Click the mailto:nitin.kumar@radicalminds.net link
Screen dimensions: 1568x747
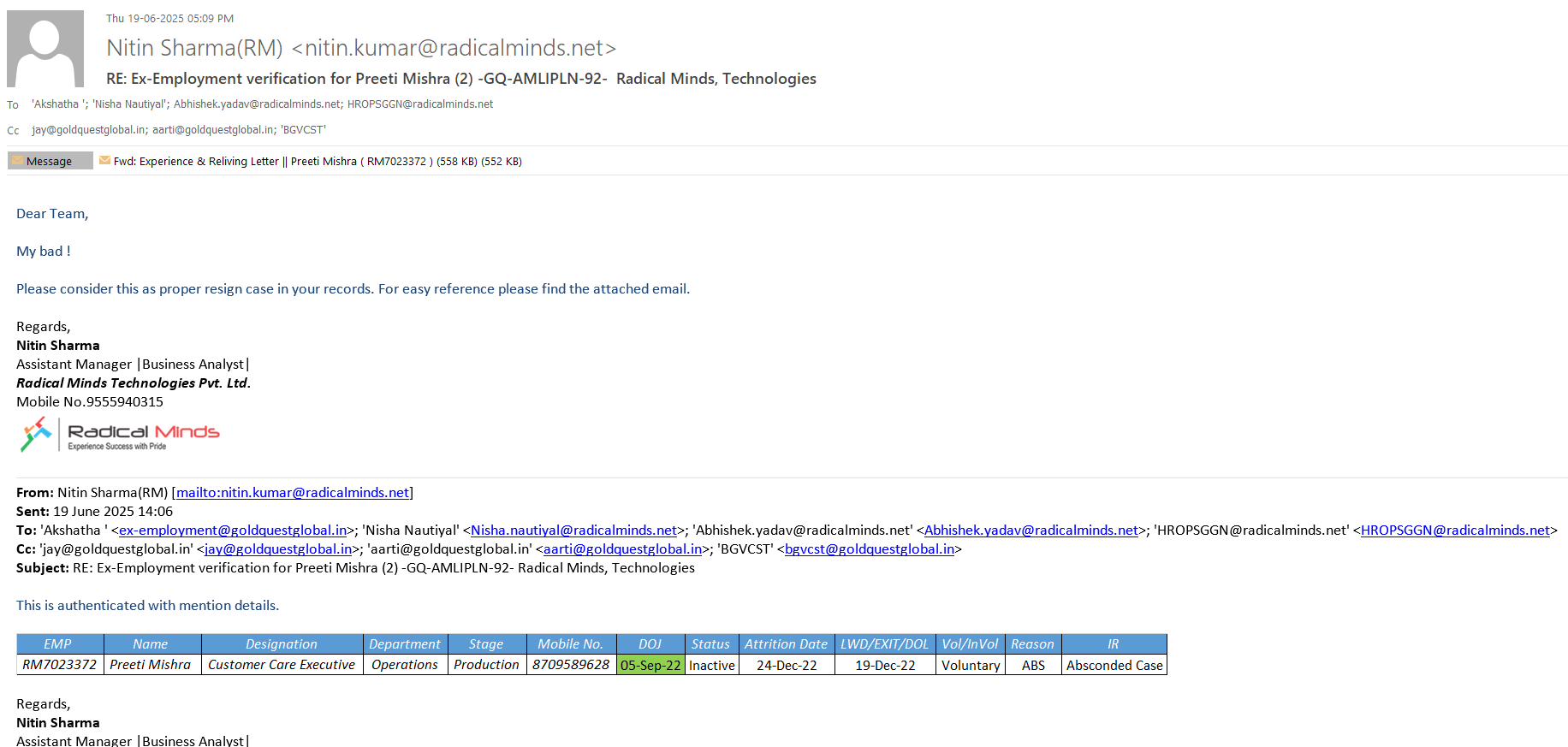pyautogui.click(x=292, y=493)
